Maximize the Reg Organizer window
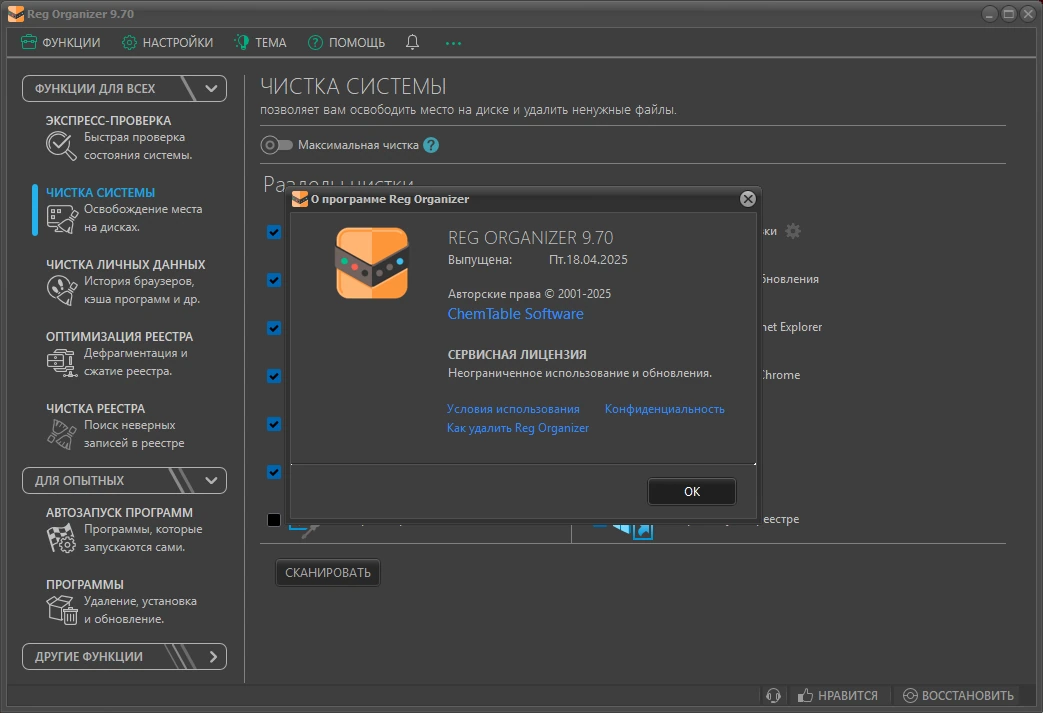This screenshot has height=713, width=1043. [1008, 14]
